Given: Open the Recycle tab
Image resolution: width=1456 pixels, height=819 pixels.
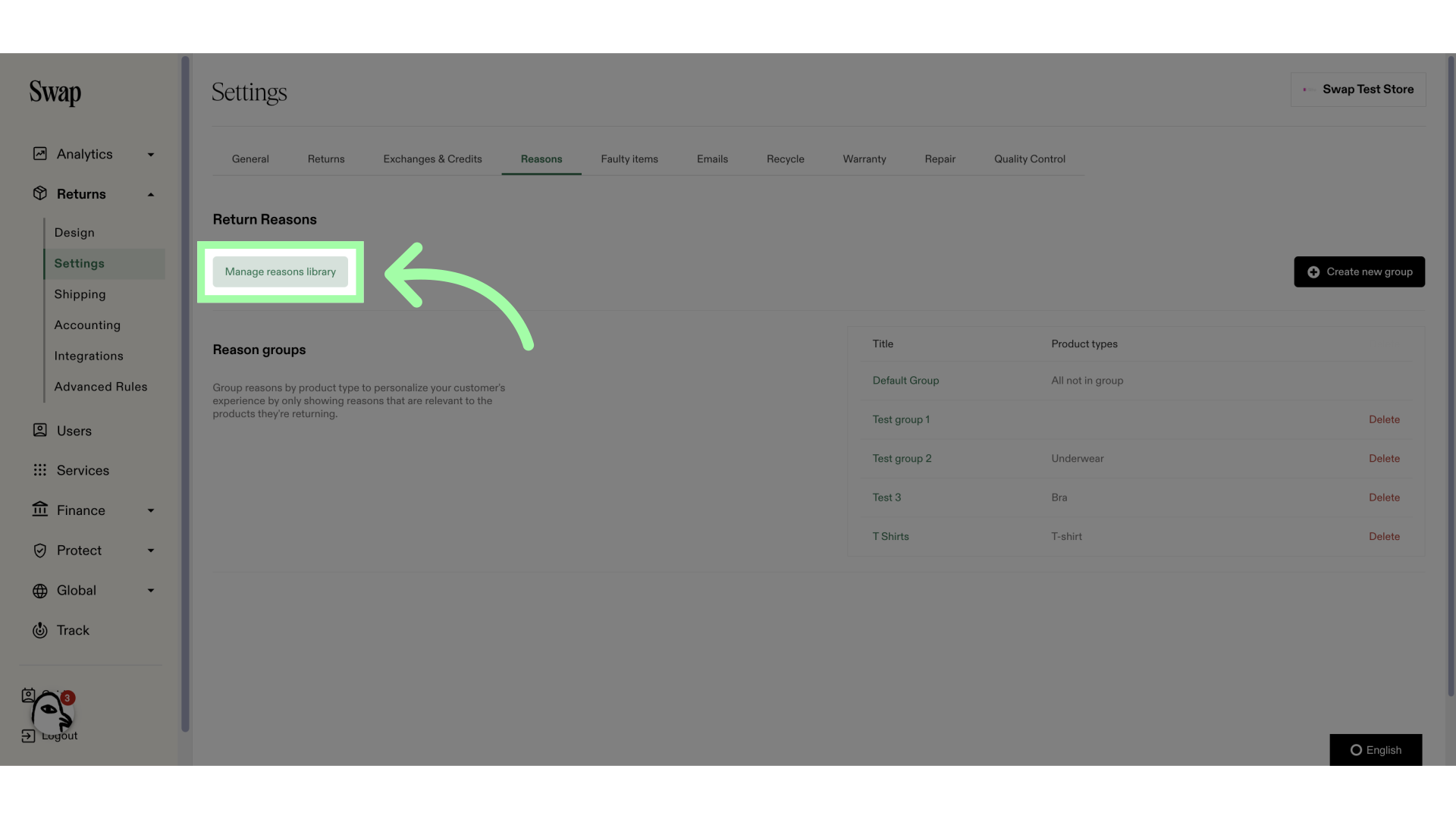Looking at the screenshot, I should point(786,159).
